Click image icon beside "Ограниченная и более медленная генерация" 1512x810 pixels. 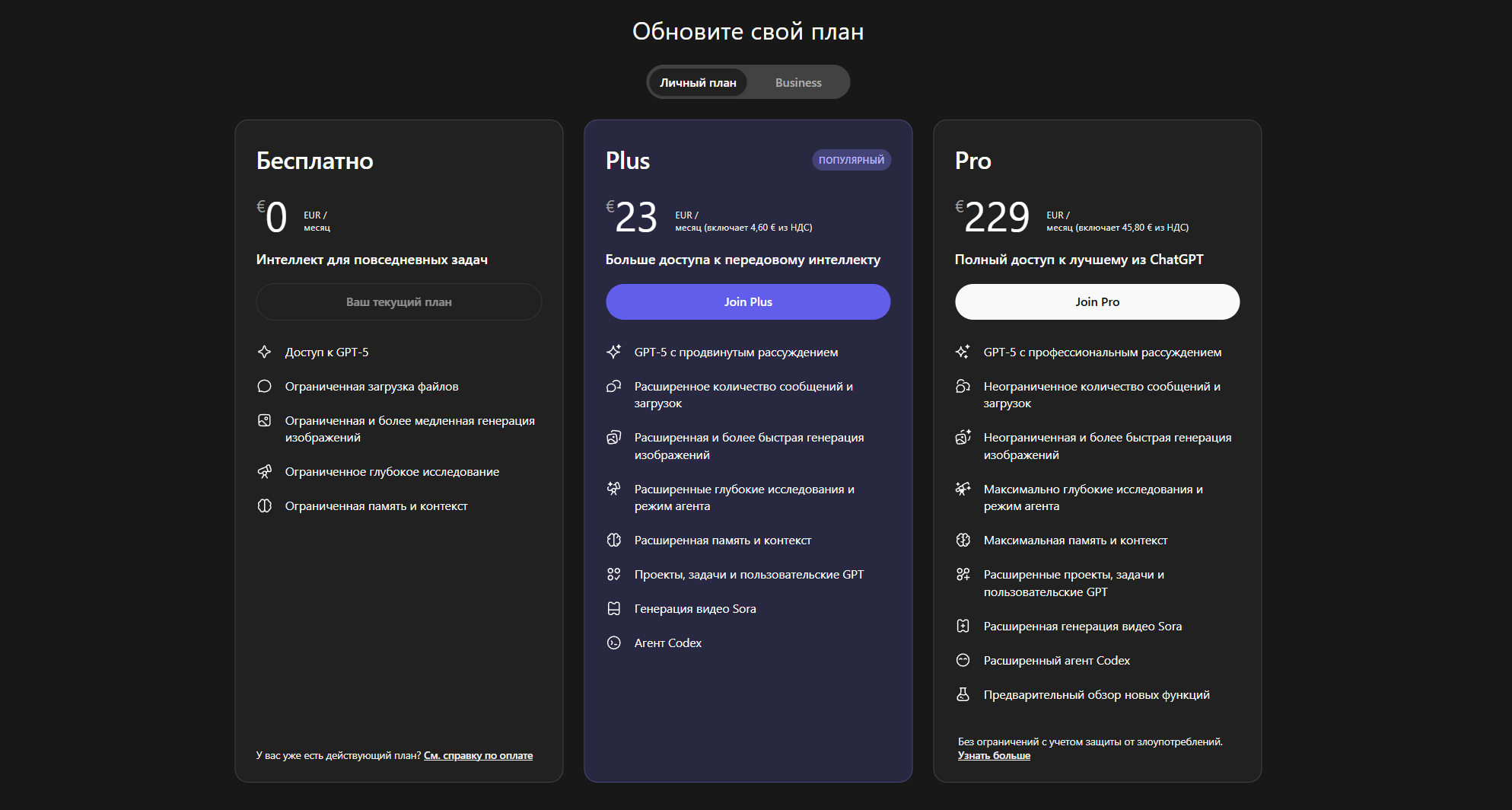(264, 420)
